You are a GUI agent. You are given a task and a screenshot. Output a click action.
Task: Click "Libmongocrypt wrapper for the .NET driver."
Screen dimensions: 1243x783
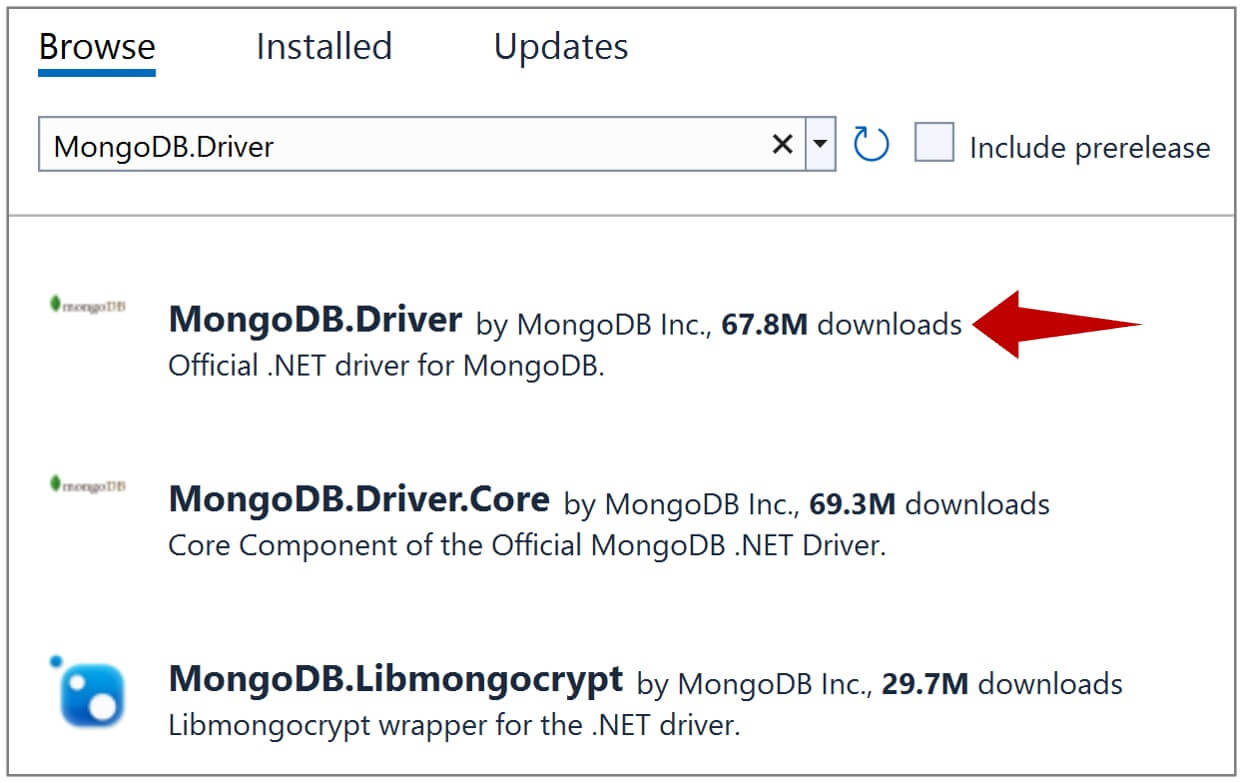tap(454, 725)
